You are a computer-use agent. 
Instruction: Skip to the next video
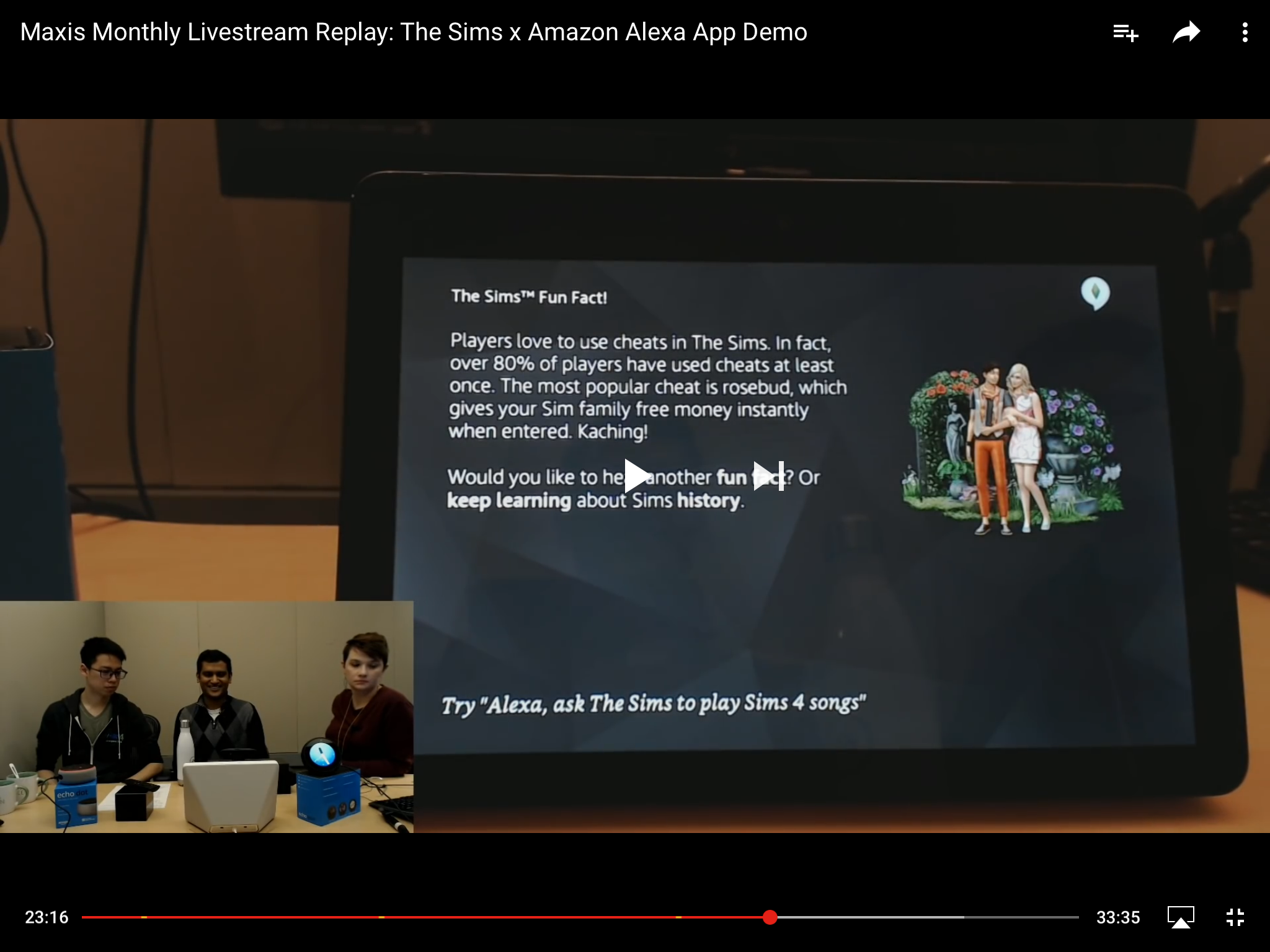coord(769,476)
